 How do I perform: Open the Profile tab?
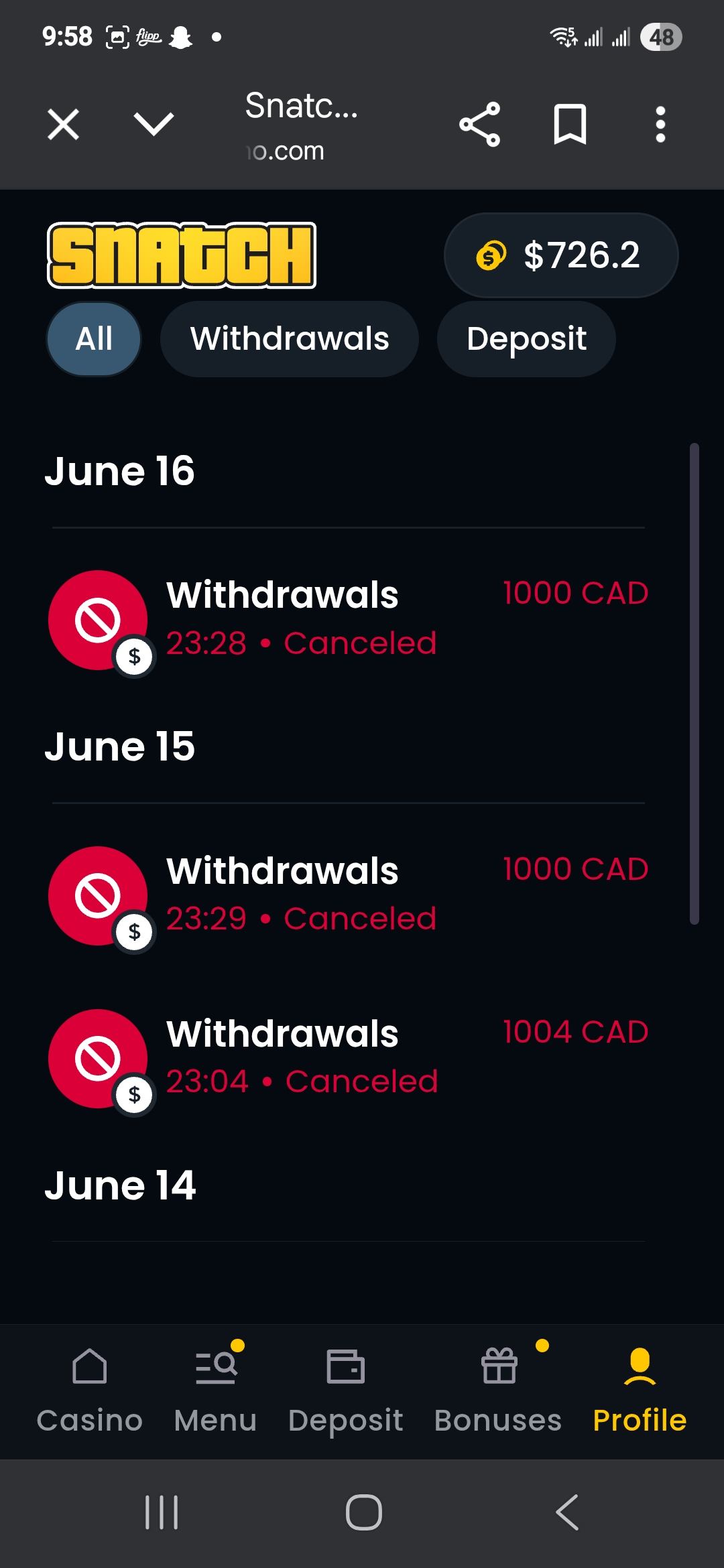[x=640, y=1390]
